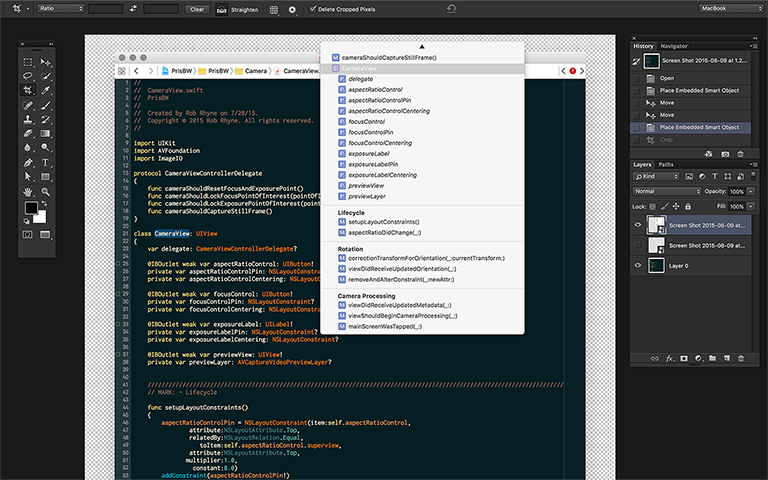
Task: Change screen mode in the toolbox
Action: [x=46, y=235]
